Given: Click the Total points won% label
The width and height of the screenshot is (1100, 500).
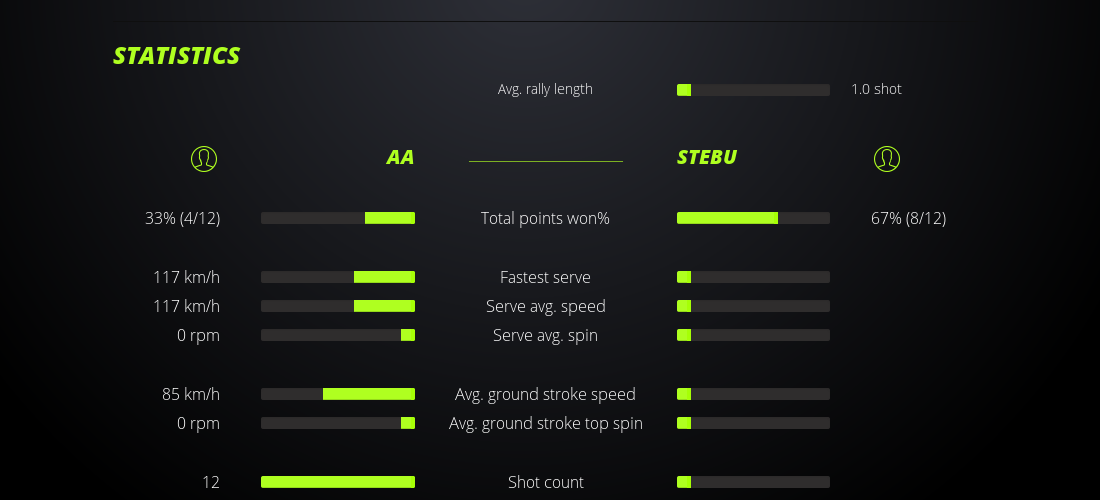Looking at the screenshot, I should [545, 218].
